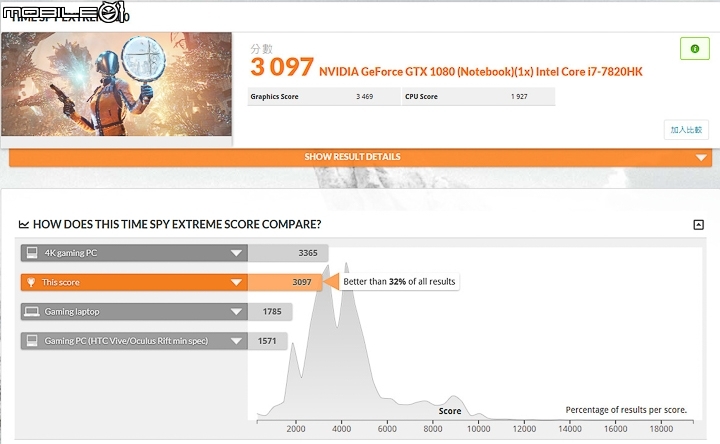Click HOW DOES THIS TIME SPY EXTREME SCORE COMPARE heading
720x444 pixels.
pos(177,225)
